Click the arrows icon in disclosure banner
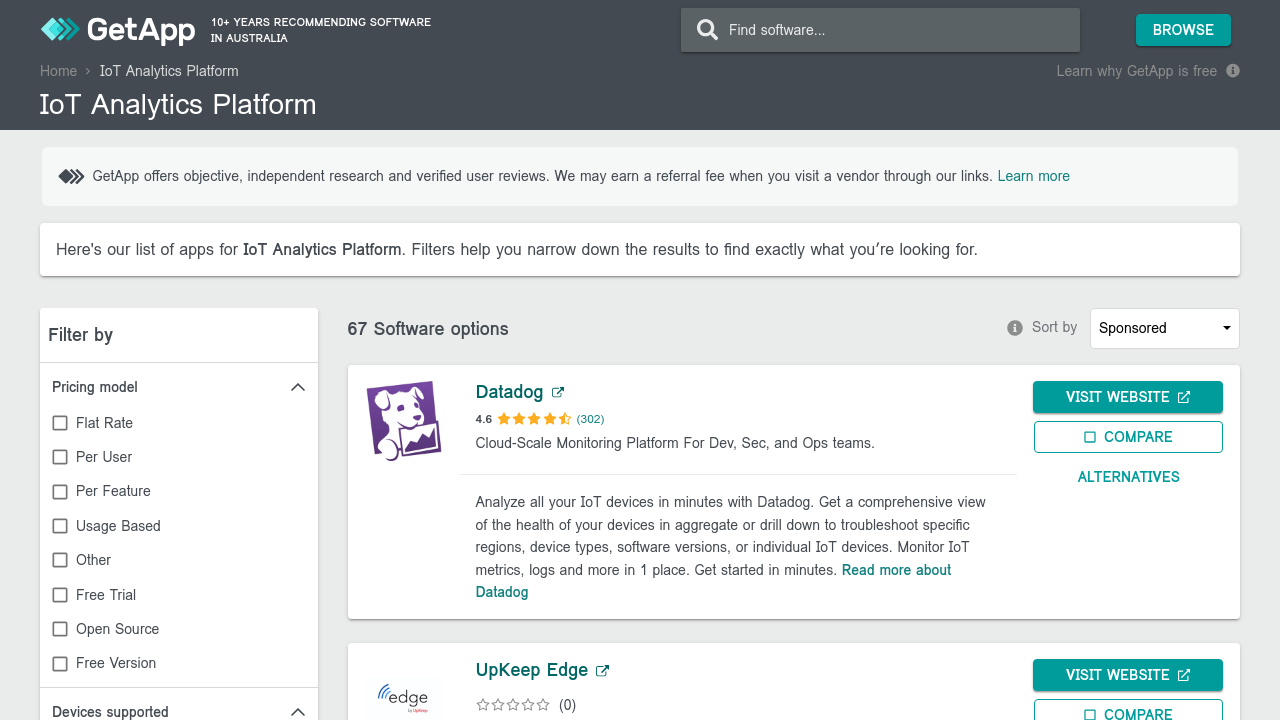The height and width of the screenshot is (720, 1280). click(x=71, y=177)
